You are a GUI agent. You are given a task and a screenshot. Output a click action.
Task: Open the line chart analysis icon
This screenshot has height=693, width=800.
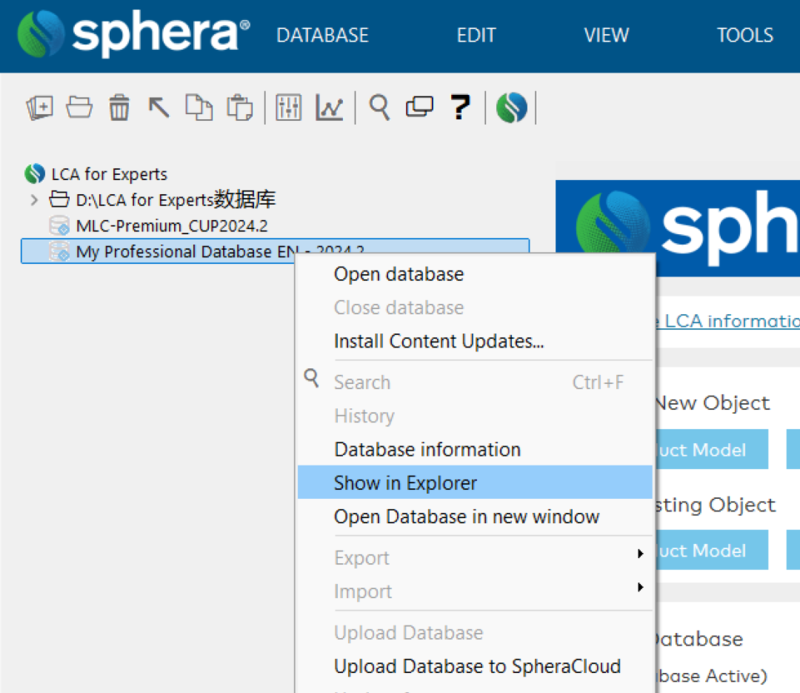click(329, 107)
